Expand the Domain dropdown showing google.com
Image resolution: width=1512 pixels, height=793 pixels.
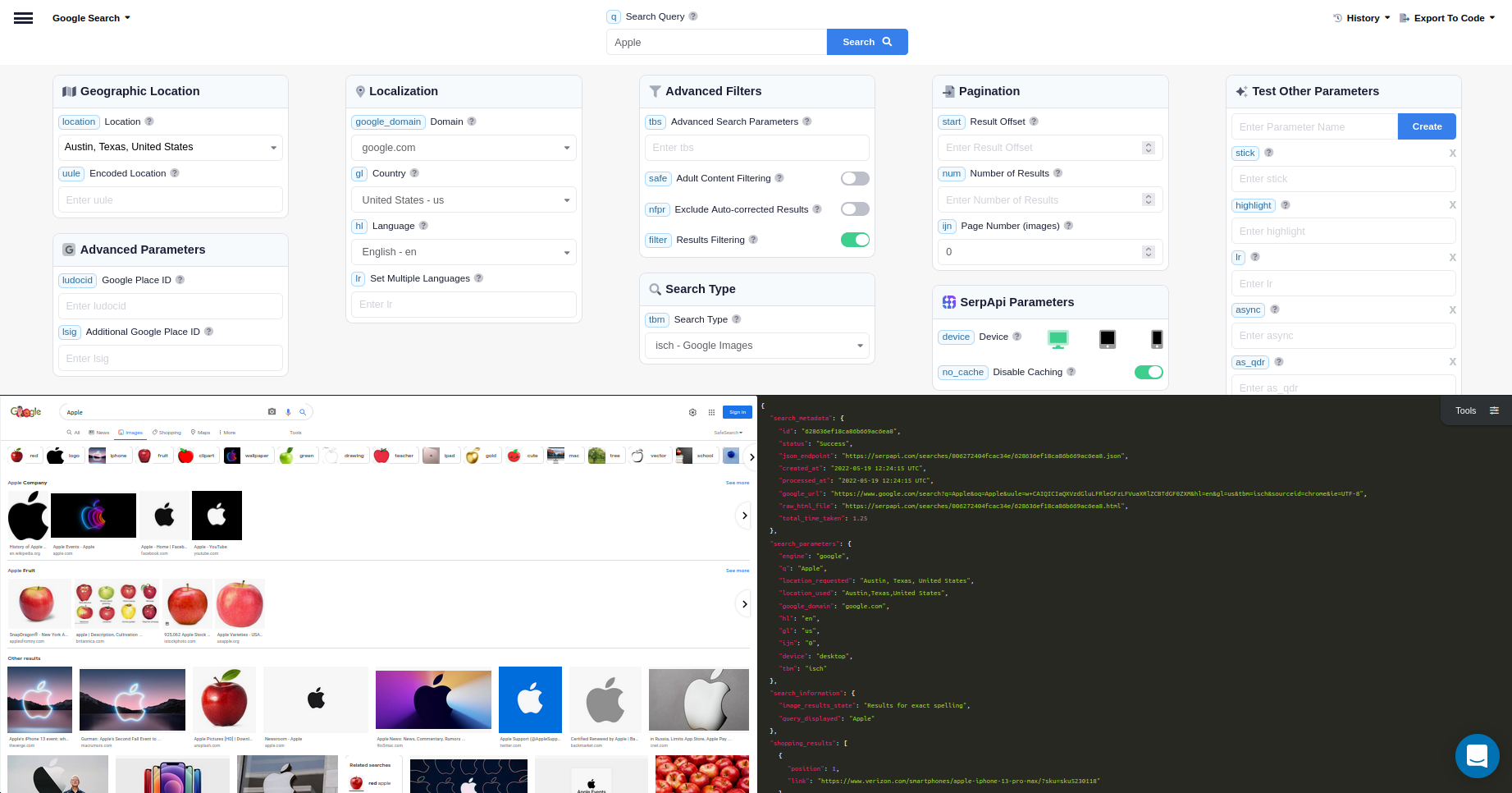click(x=464, y=148)
